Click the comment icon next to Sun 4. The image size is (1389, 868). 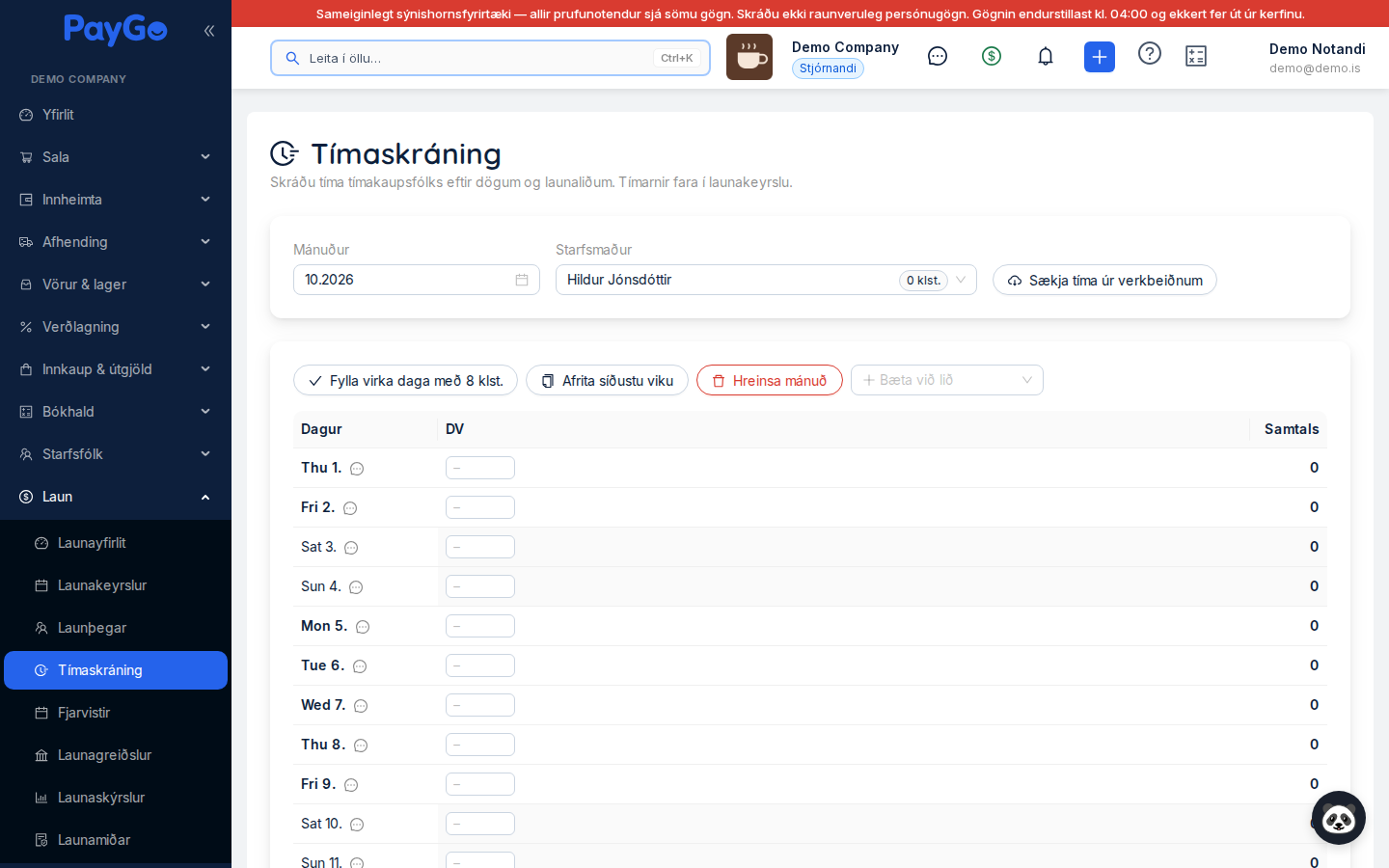(356, 587)
